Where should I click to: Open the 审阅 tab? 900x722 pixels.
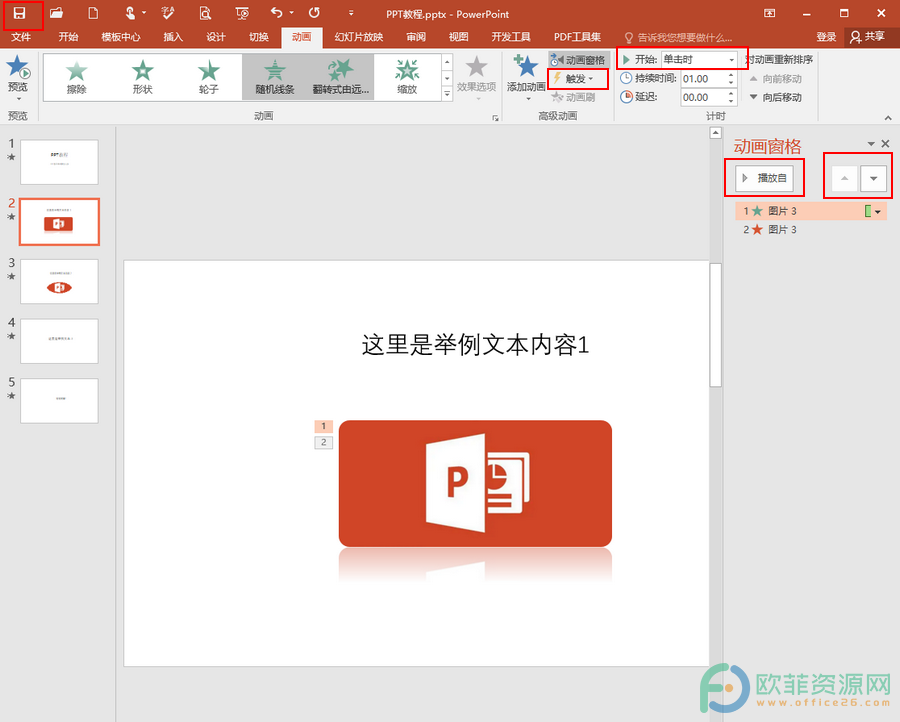pos(416,37)
